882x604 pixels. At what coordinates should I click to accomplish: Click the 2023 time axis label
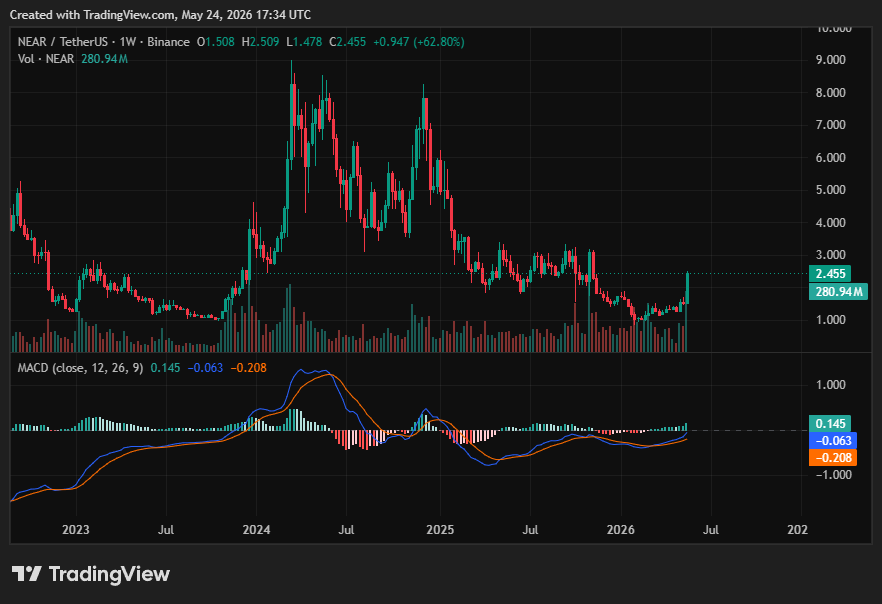[x=75, y=530]
